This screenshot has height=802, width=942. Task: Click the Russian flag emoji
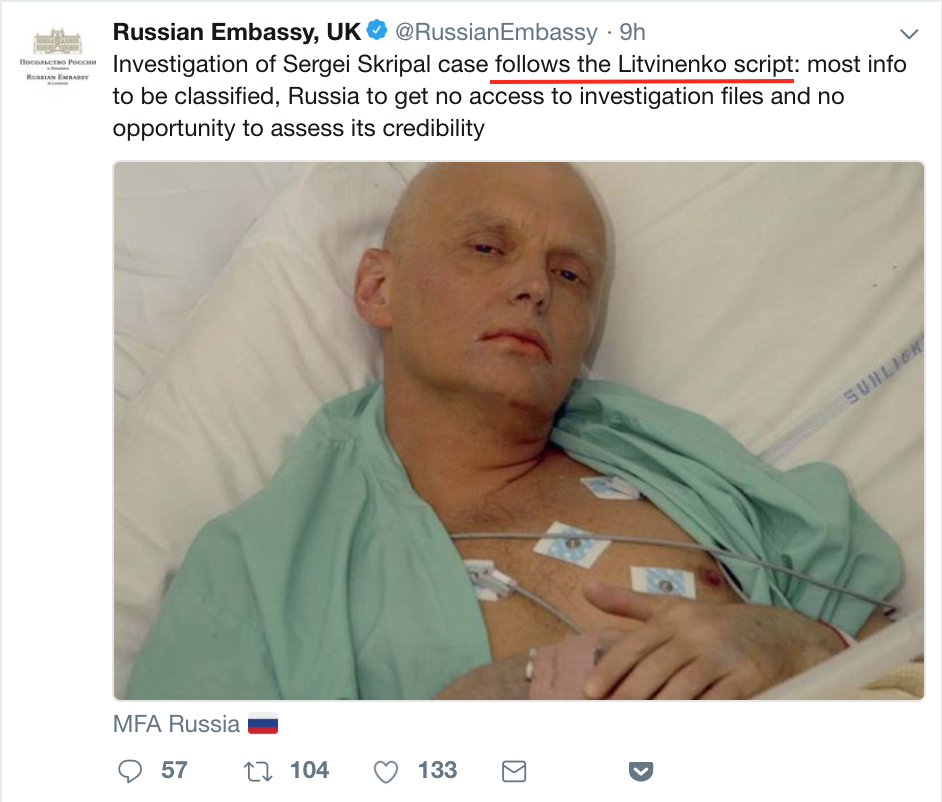[262, 723]
